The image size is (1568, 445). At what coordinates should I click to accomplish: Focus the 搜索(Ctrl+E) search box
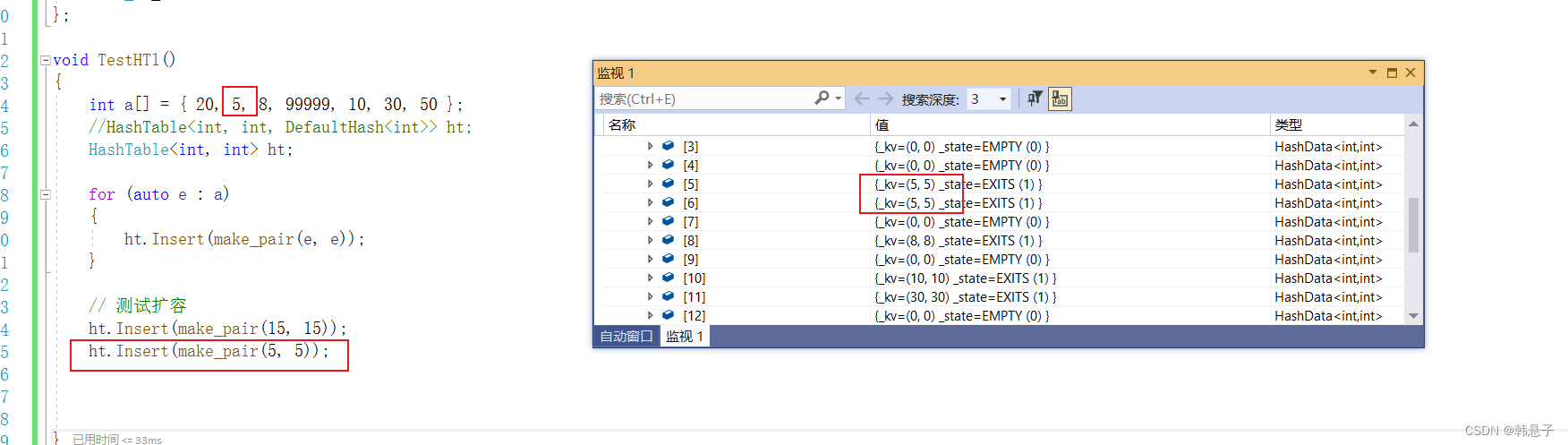[704, 98]
